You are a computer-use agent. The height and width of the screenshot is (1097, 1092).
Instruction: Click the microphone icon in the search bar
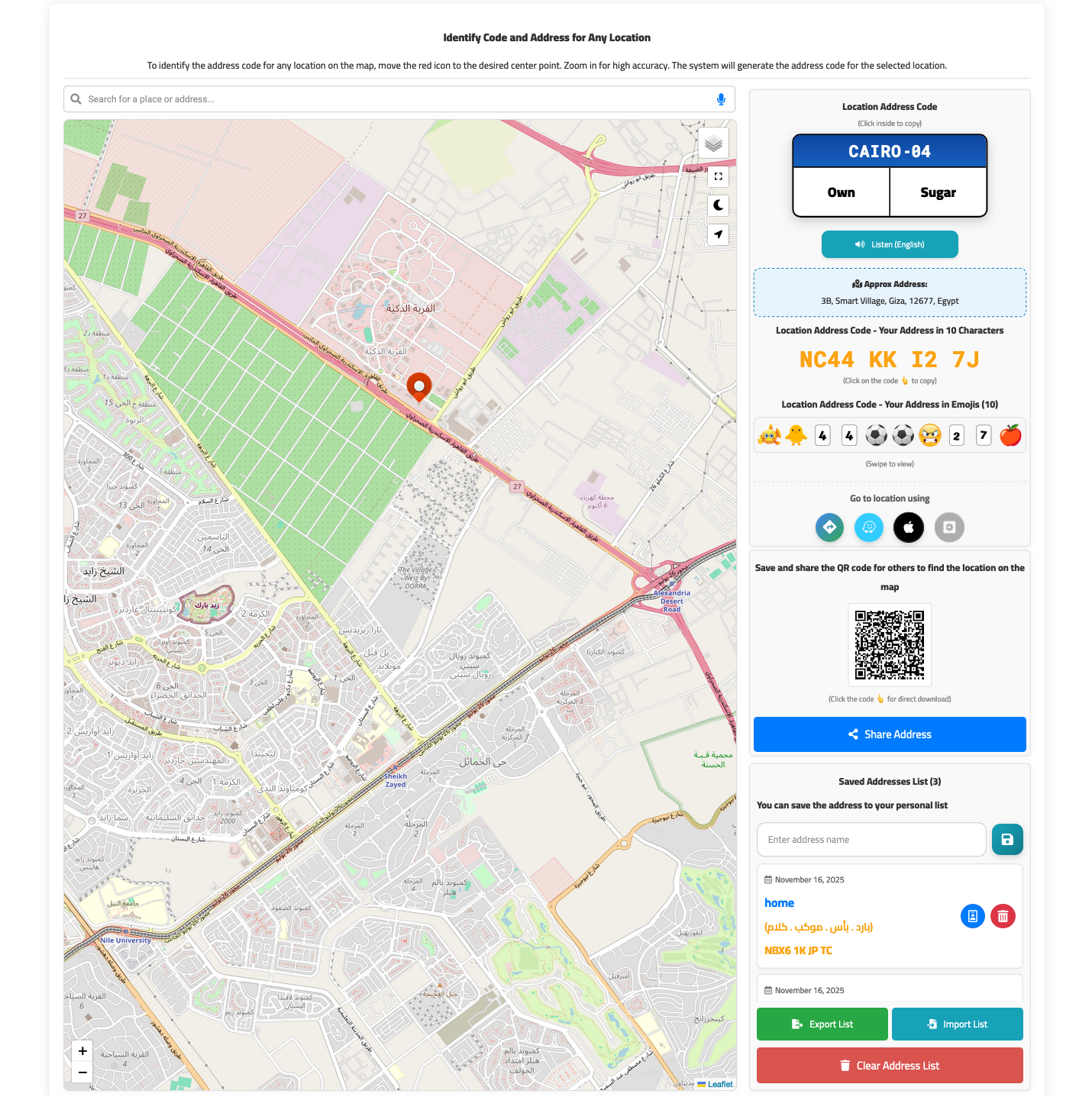click(x=720, y=98)
